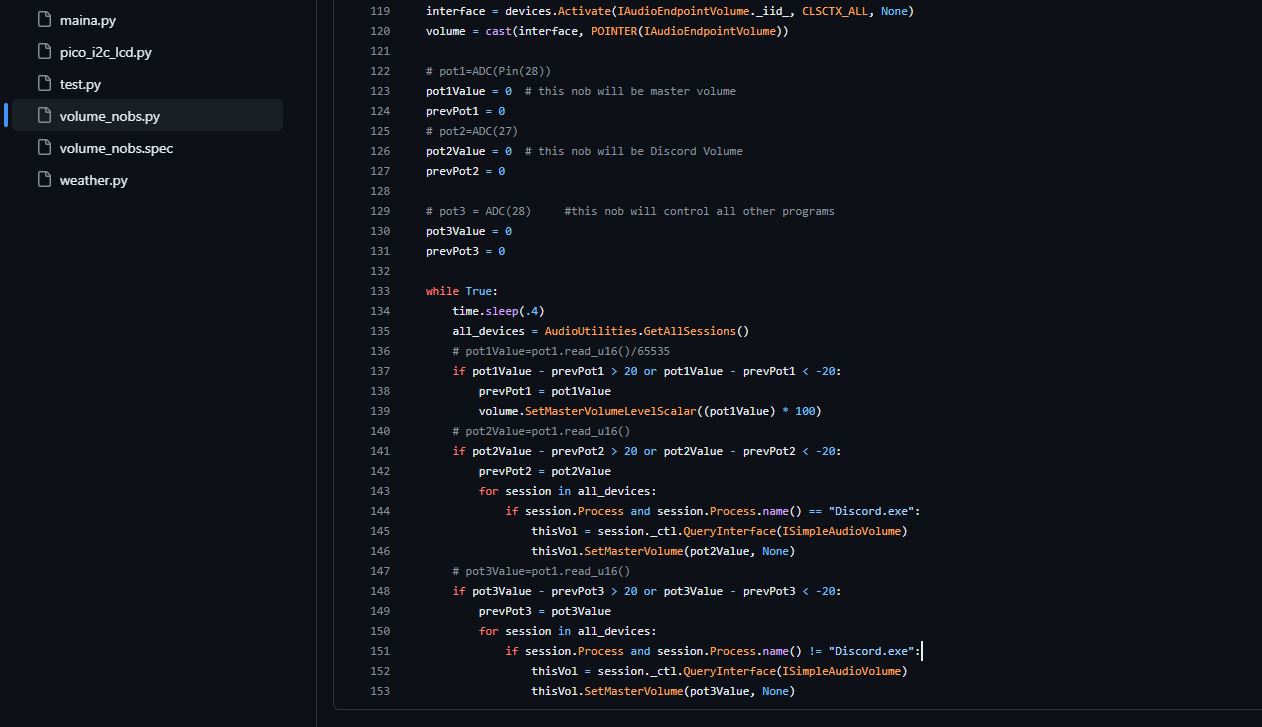Select line number 151
Viewport: 1262px width, 727px height.
tap(380, 651)
